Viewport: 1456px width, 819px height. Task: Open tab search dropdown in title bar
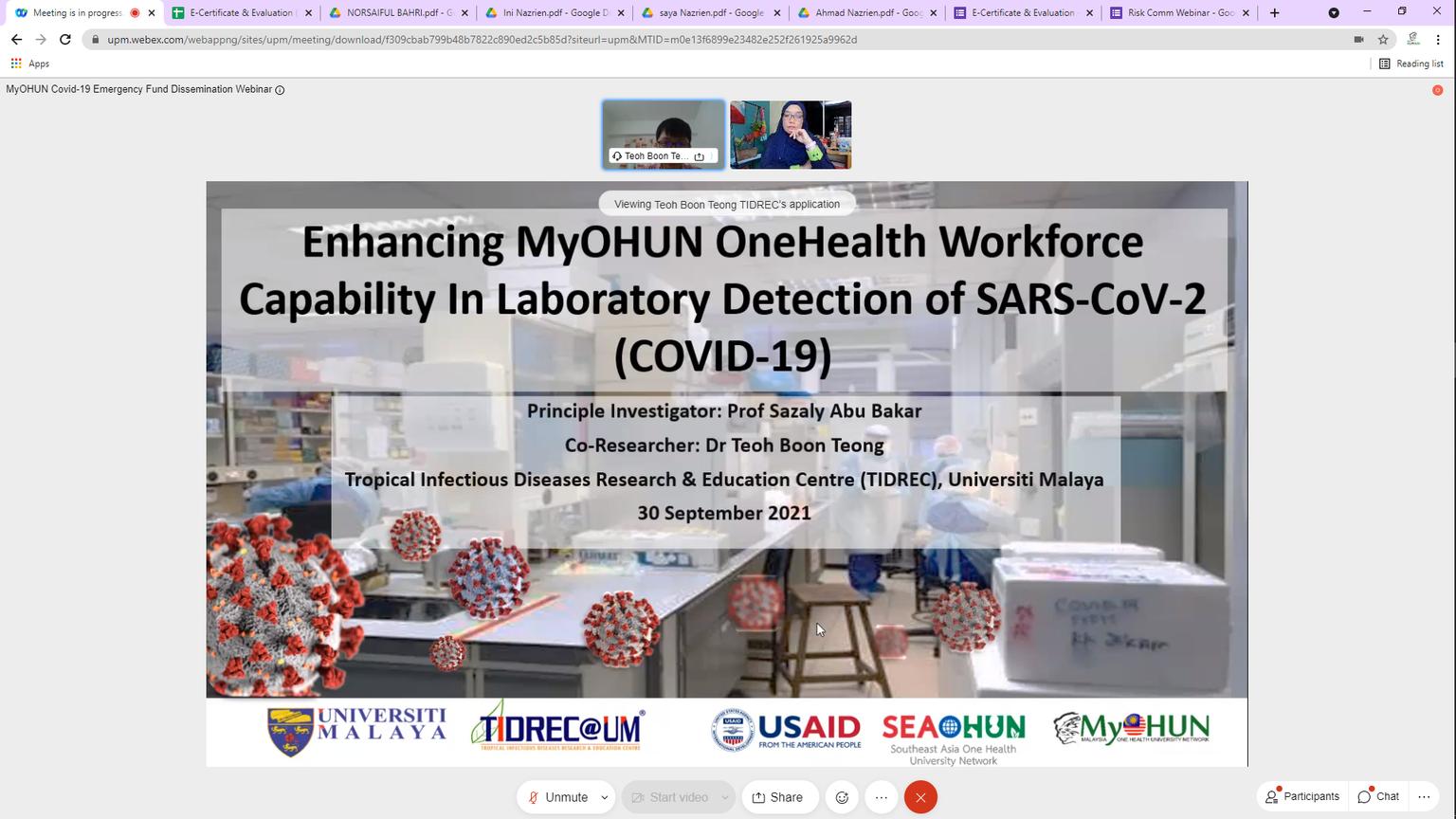1334,13
